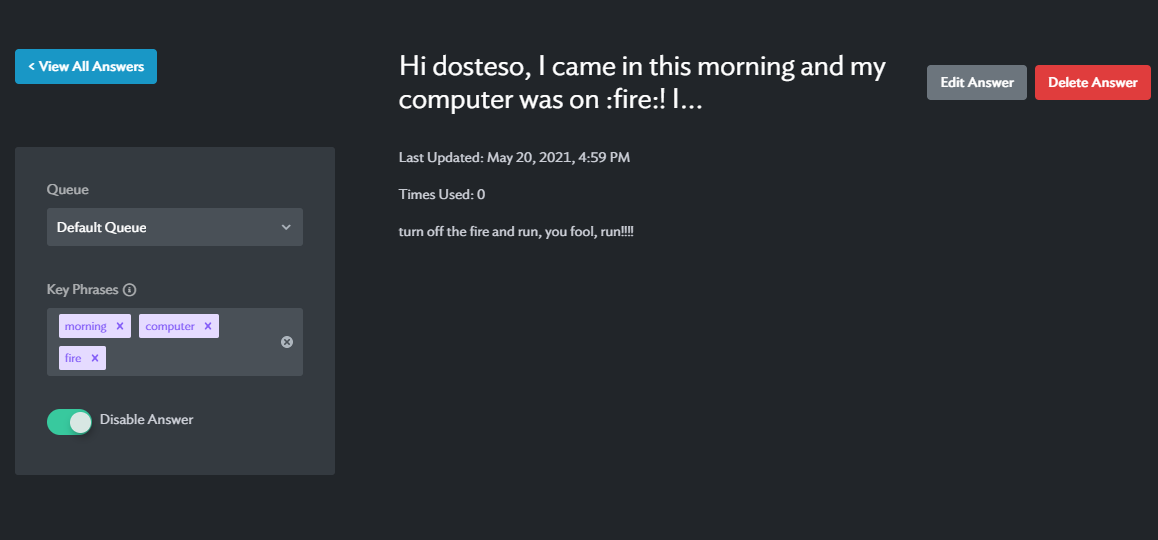
Task: Click the answer title heading text
Action: pyautogui.click(x=642, y=83)
